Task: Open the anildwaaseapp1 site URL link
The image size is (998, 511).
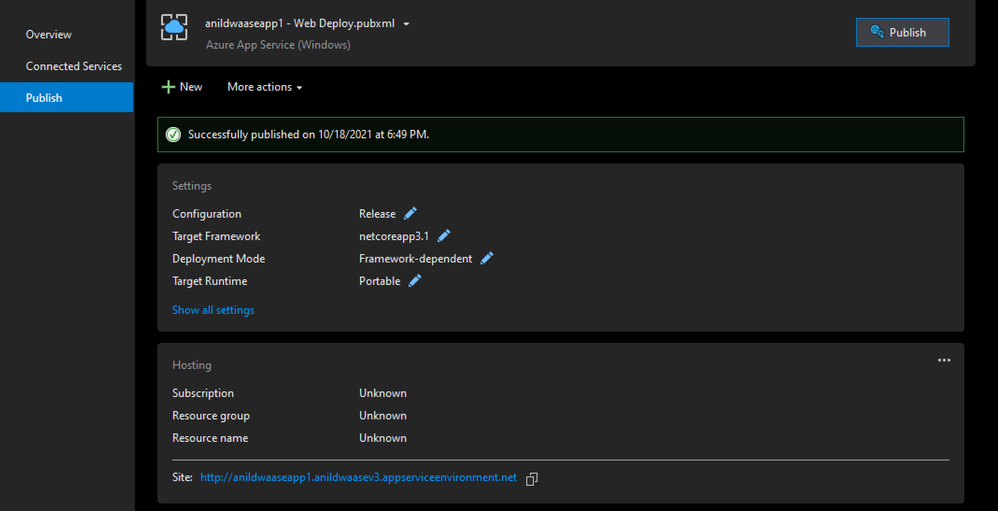Action: point(358,477)
